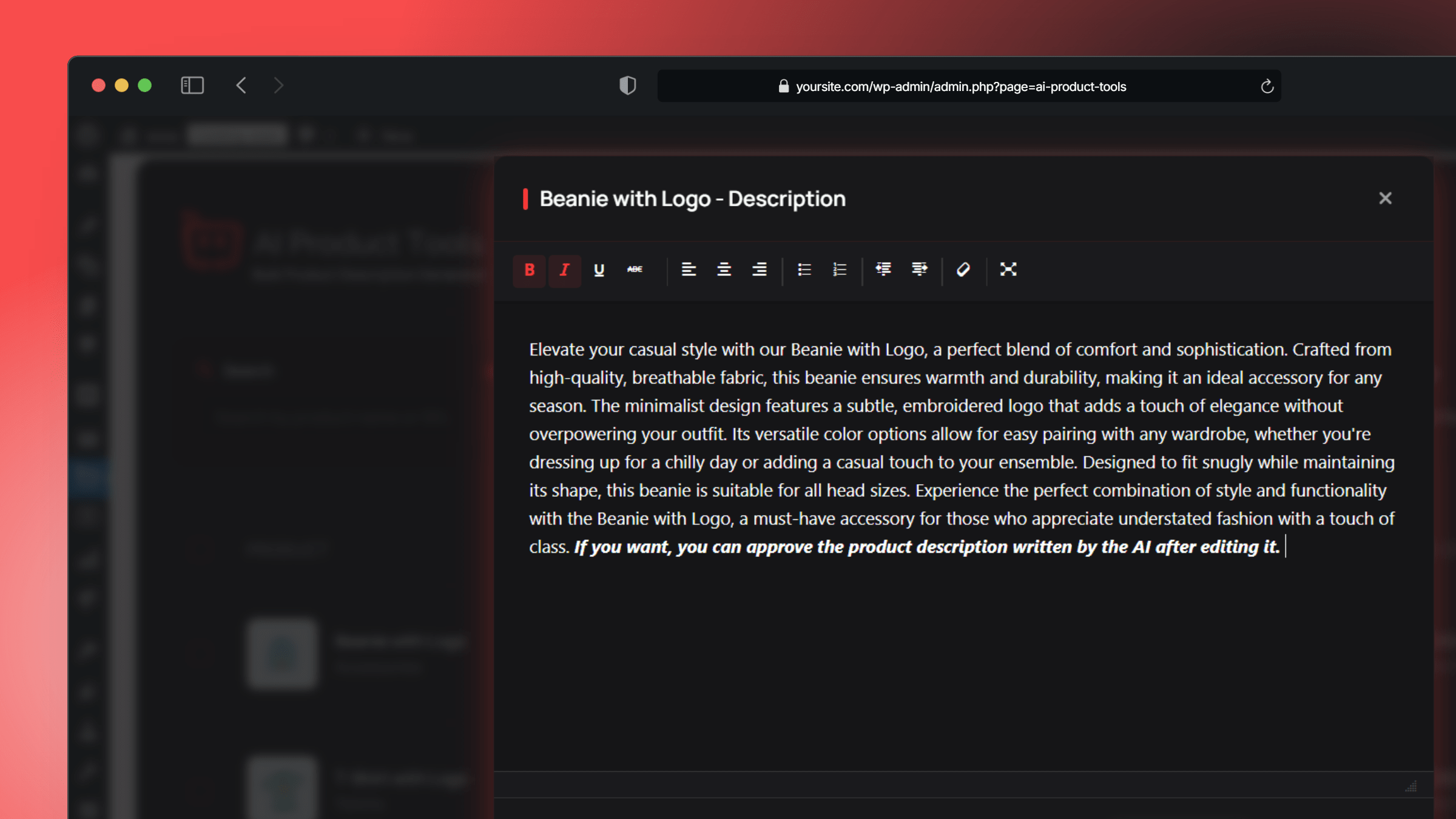Insert a numbered list
Viewport: 1456px width, 819px height.
coord(840,269)
